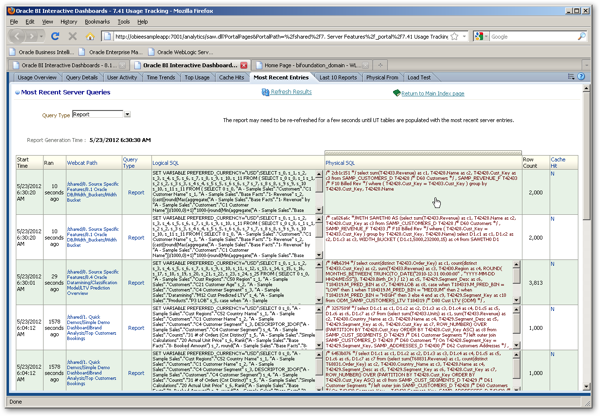Collapse the Most Recent Server Queries section
The width and height of the screenshot is (600, 416).
[17, 93]
